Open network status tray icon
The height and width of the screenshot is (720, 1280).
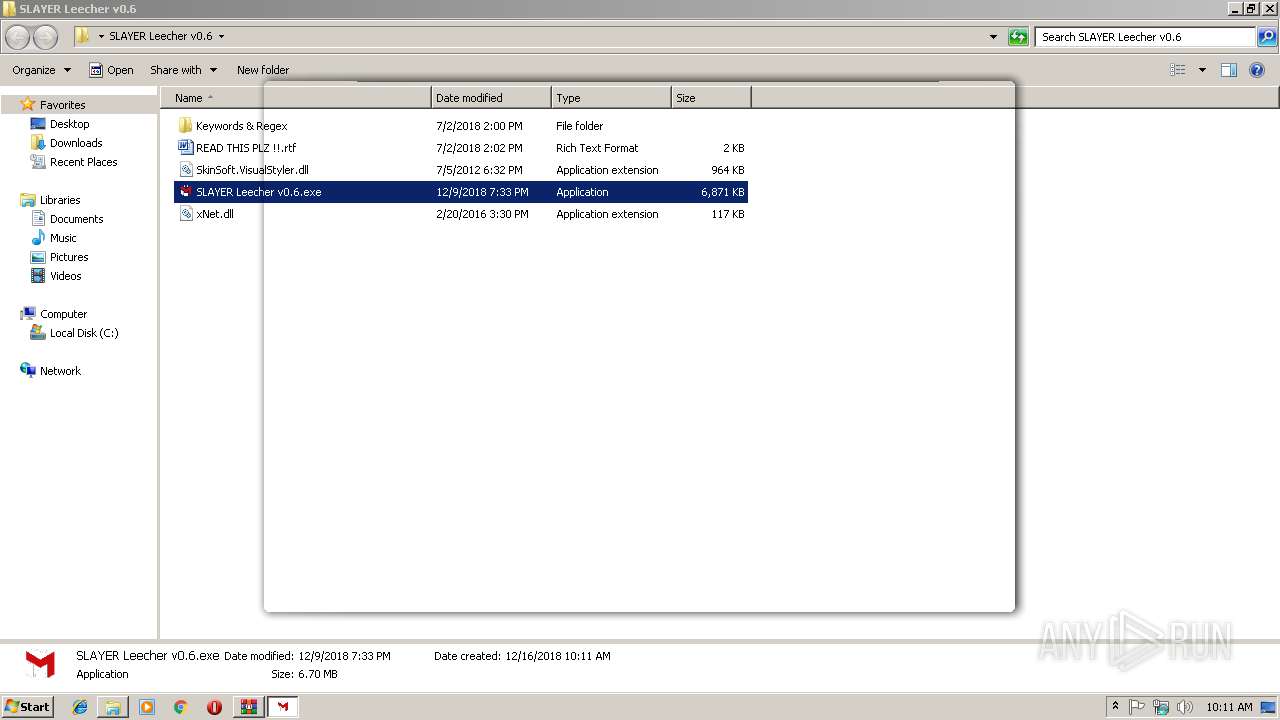click(1161, 707)
